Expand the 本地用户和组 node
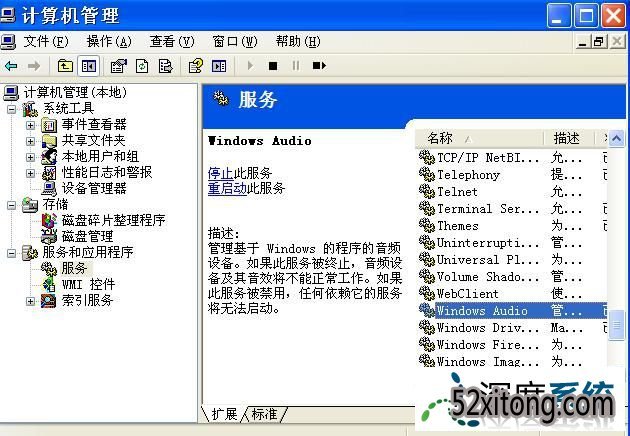This screenshot has width=630, height=436. click(31, 157)
